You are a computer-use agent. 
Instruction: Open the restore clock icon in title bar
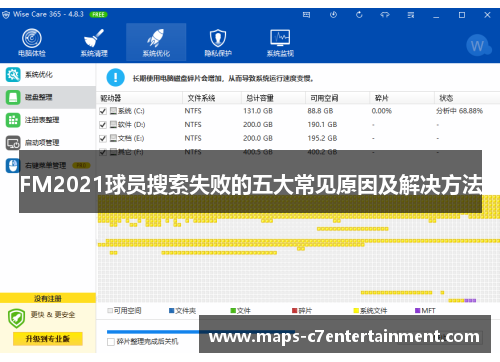[333, 15]
